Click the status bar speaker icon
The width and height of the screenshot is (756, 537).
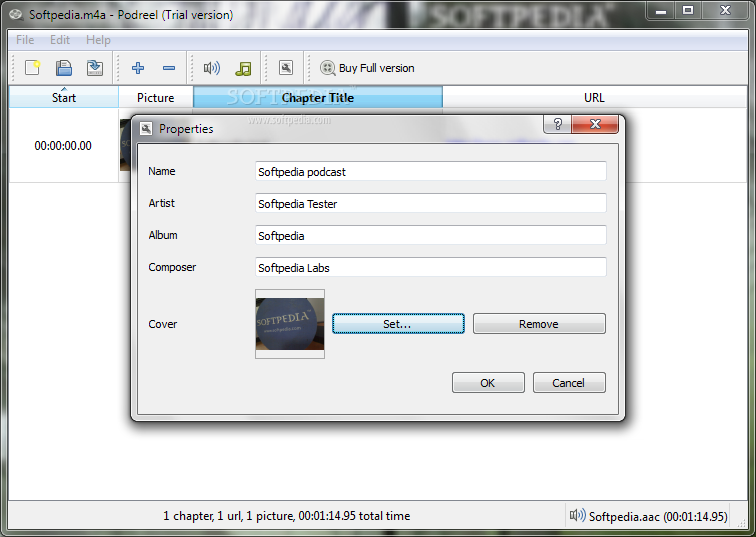(577, 516)
